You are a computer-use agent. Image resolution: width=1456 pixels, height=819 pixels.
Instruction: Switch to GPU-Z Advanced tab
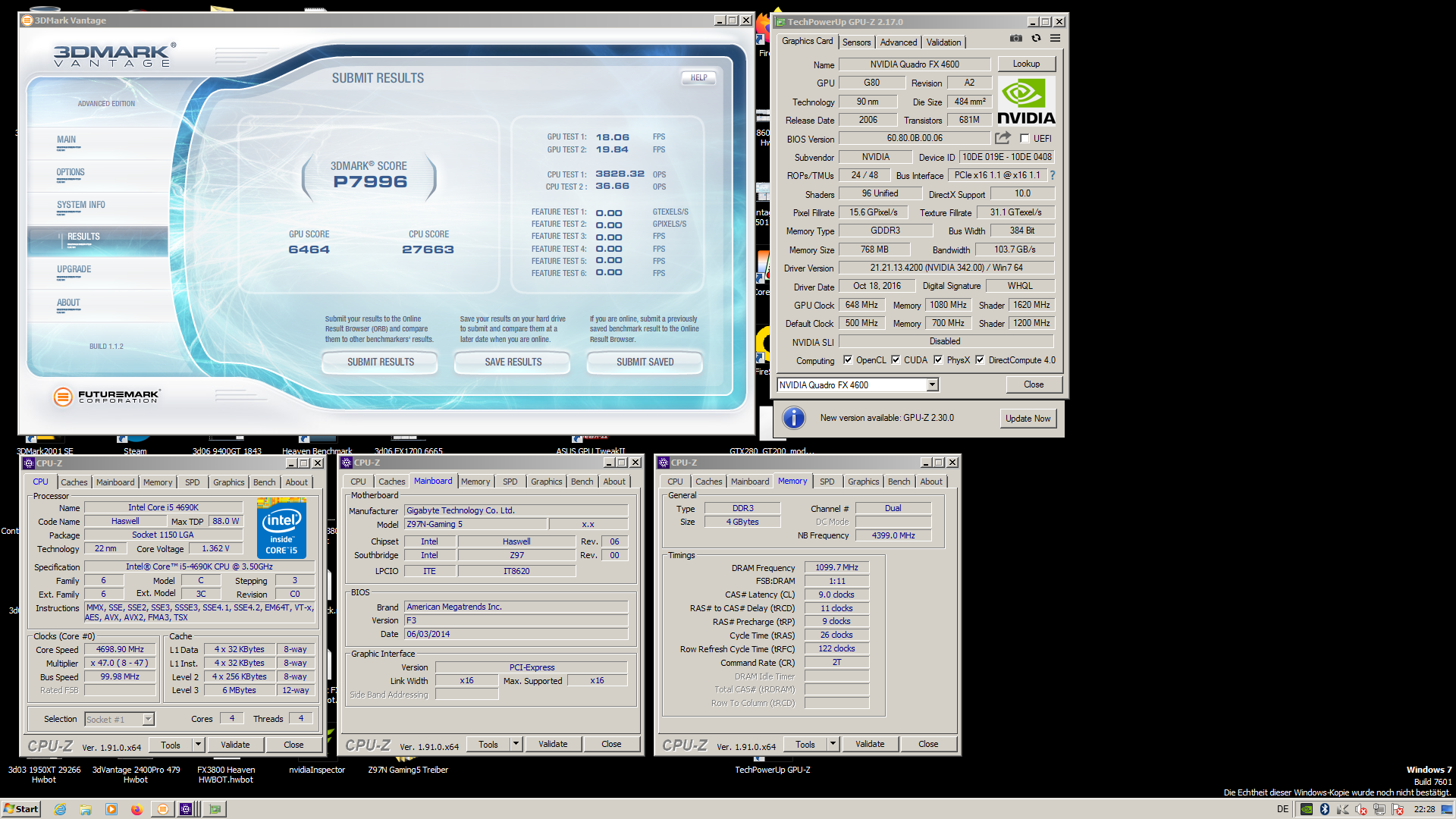tap(899, 42)
